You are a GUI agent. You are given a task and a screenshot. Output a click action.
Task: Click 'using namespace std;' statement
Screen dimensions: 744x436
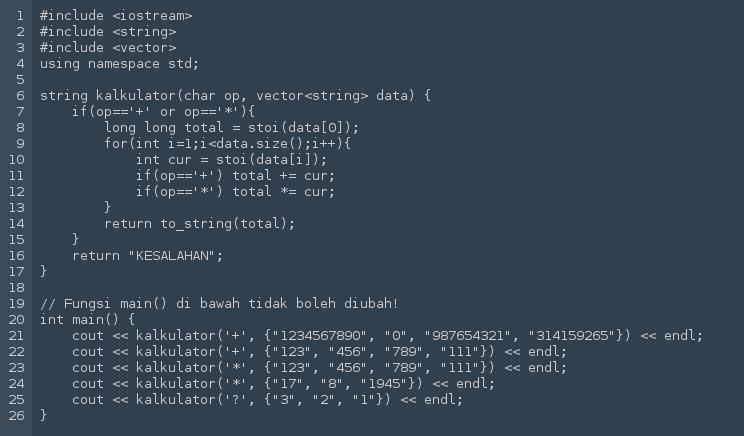[120, 64]
